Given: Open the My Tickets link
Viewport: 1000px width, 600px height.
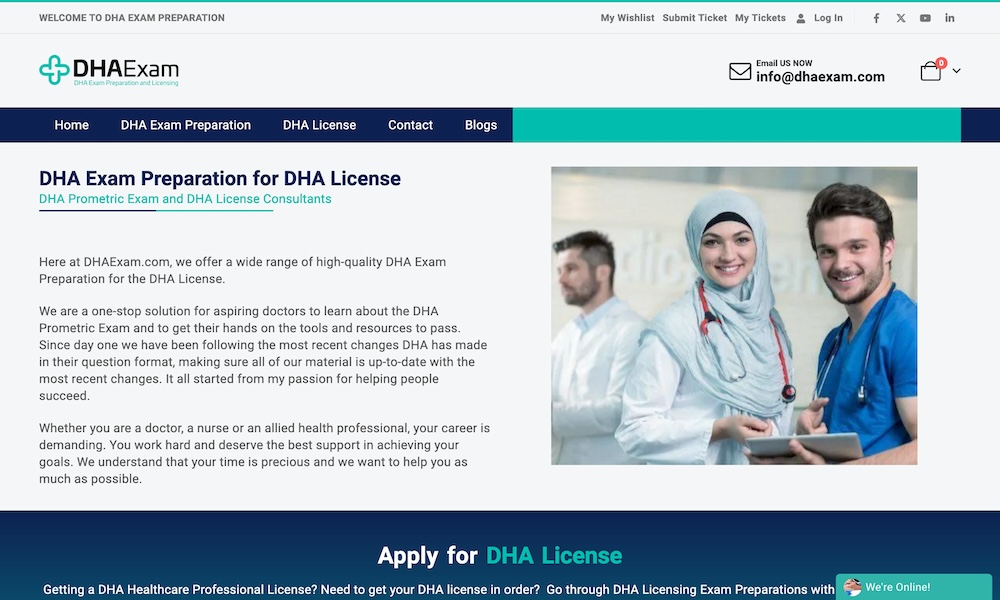Looking at the screenshot, I should coord(760,18).
